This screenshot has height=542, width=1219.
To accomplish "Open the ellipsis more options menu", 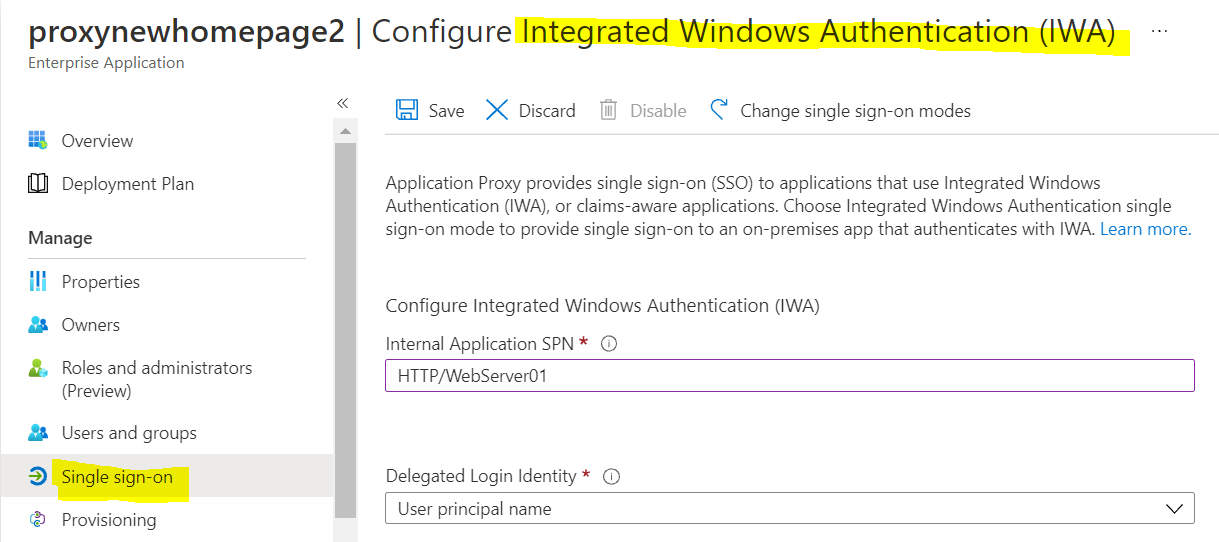I will coord(1159,31).
